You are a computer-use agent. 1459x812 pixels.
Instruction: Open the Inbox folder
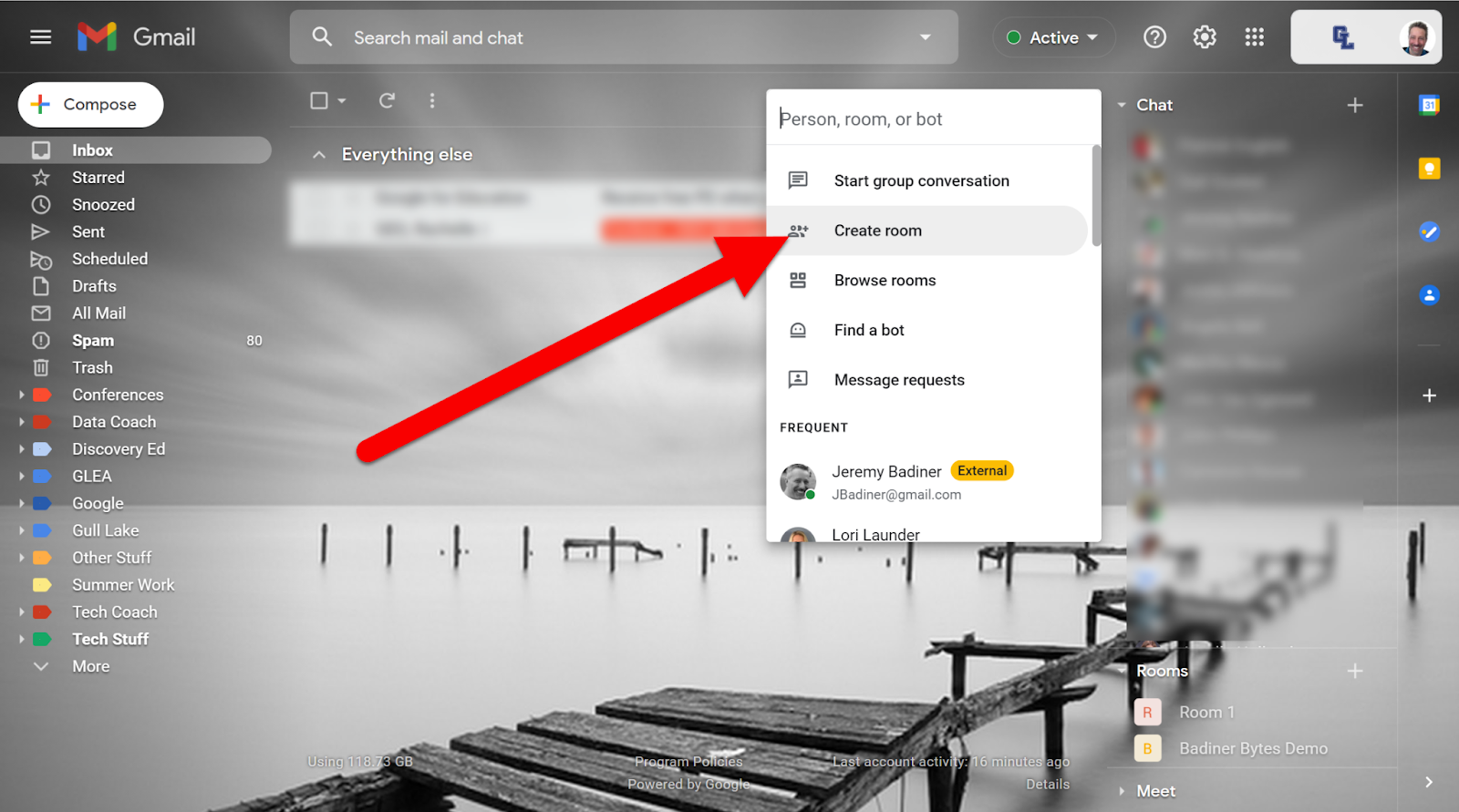point(136,150)
